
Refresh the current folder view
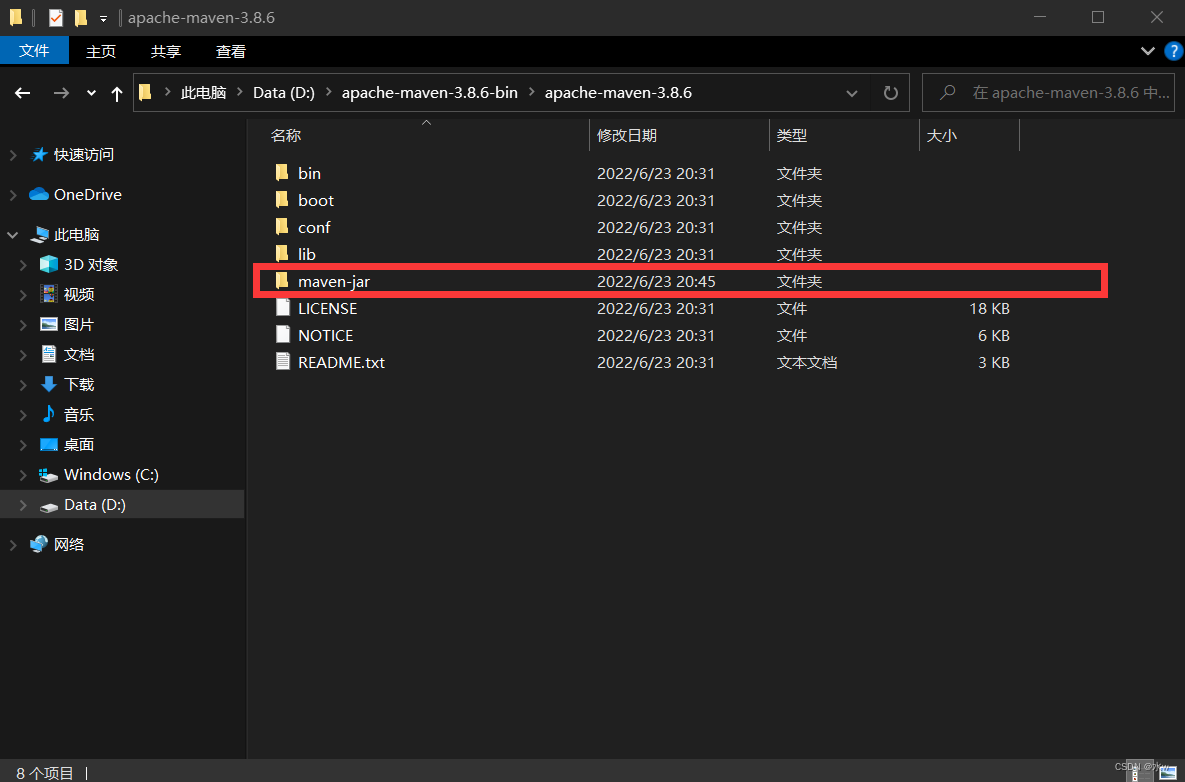[891, 93]
